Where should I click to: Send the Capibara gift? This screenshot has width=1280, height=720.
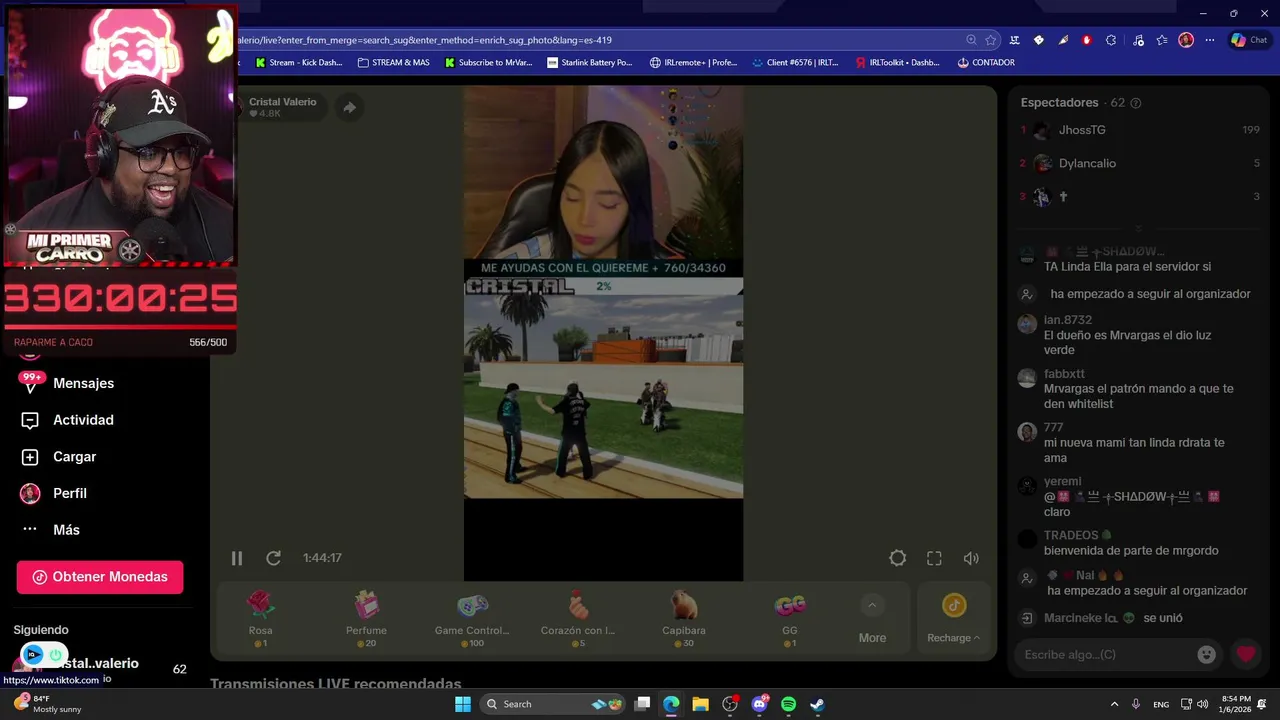point(684,617)
